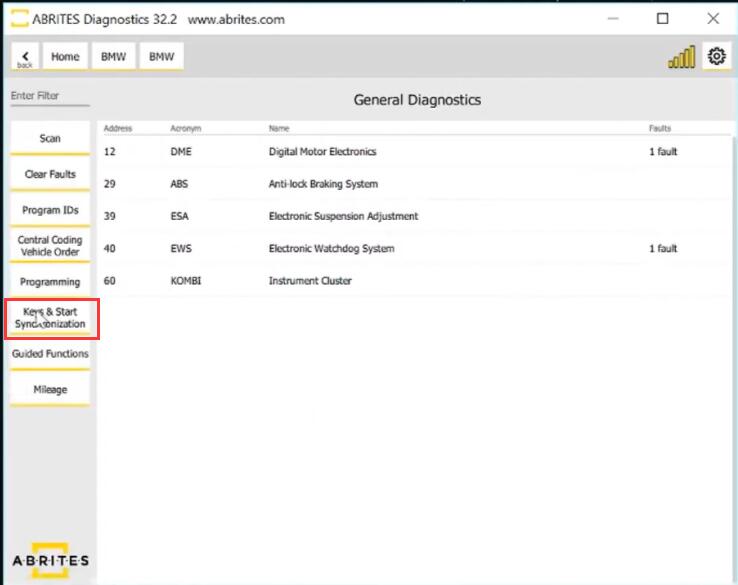Viewport: 738px width, 585px height.
Task: Click address 39 cell
Action: pyautogui.click(x=109, y=216)
